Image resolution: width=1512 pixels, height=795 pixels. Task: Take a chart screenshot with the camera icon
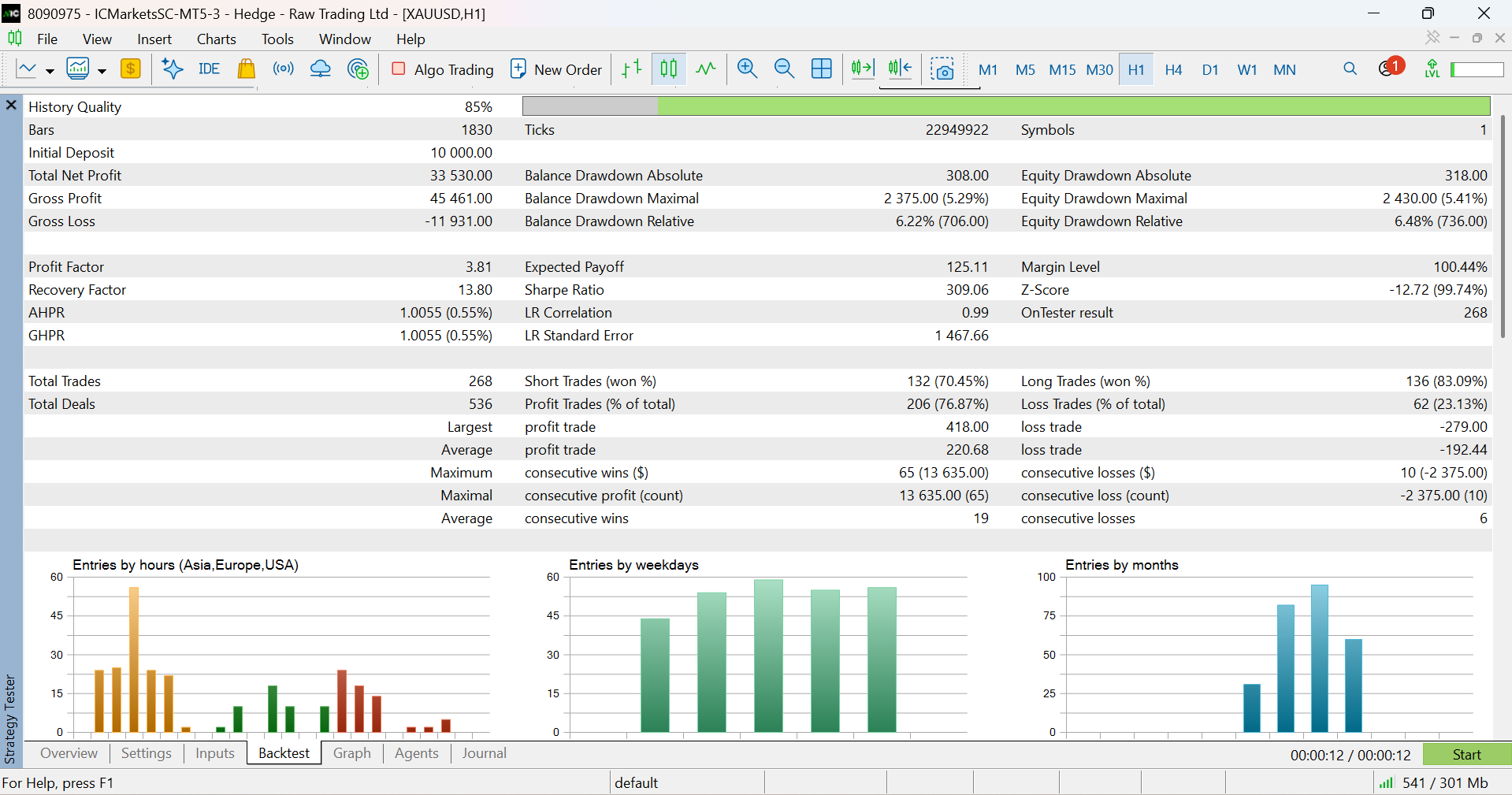click(942, 69)
